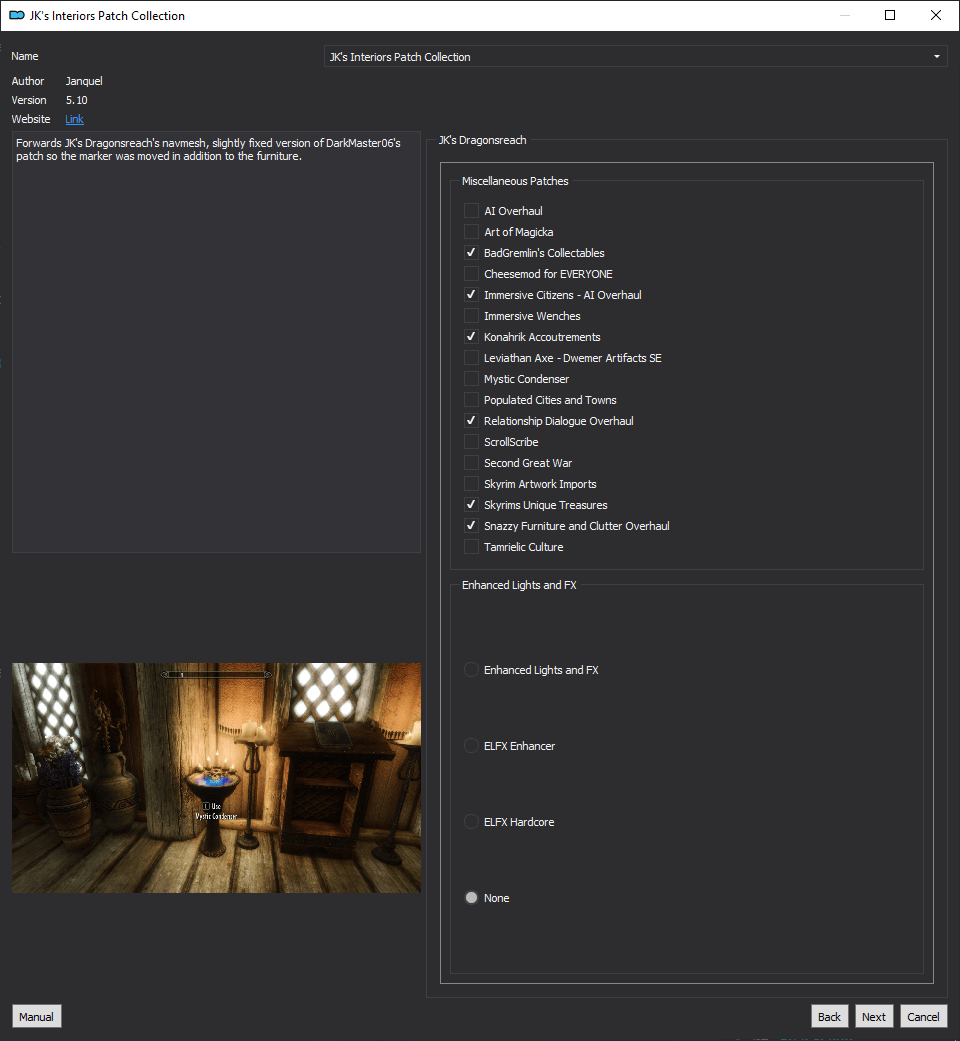The image size is (960, 1041).
Task: Tick Cheesemod for EVERYONE checkbox
Action: coord(471,274)
